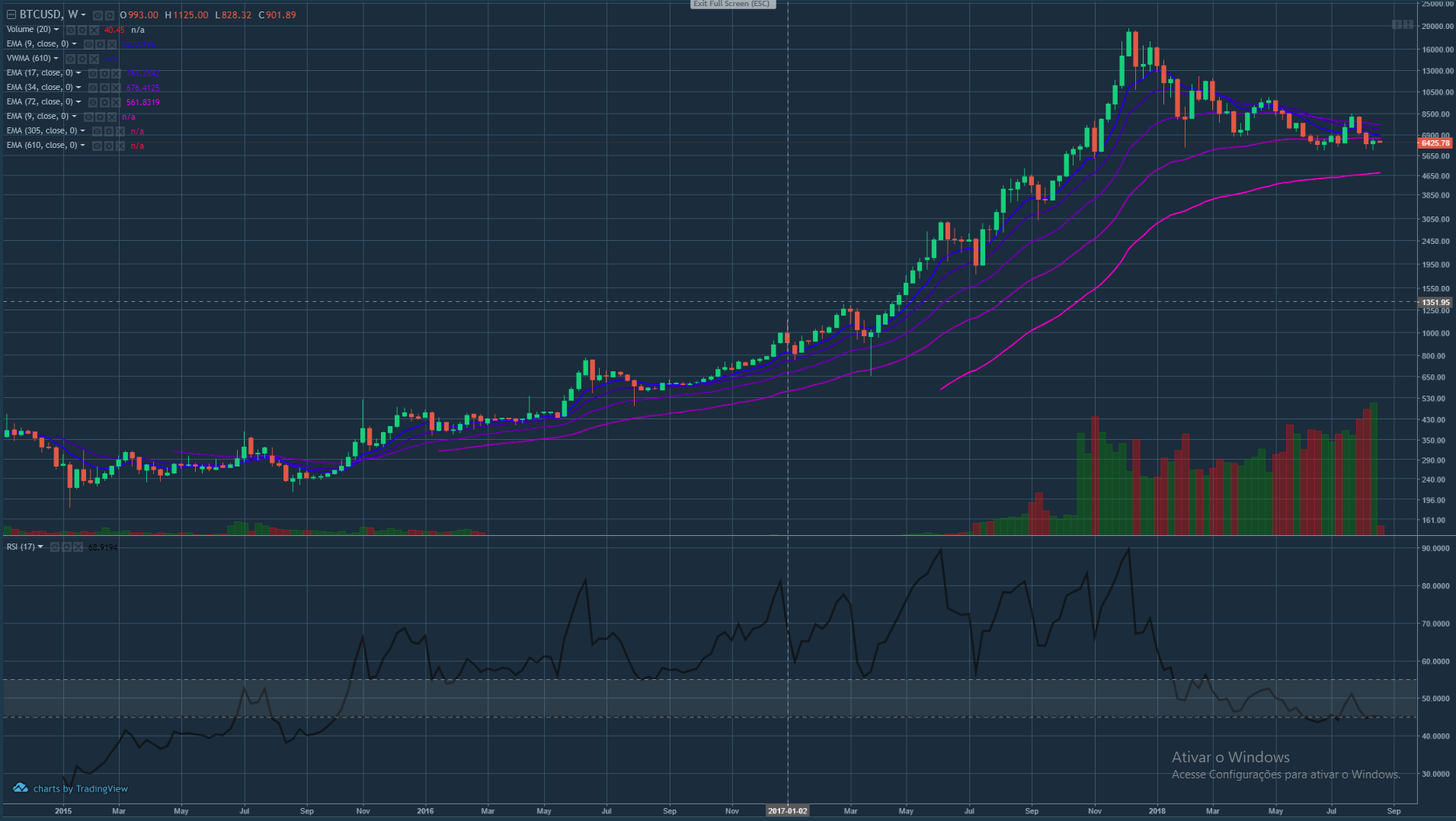Open the EMA (305, close, 0) dropdown
1456x821 pixels.
[x=83, y=131]
